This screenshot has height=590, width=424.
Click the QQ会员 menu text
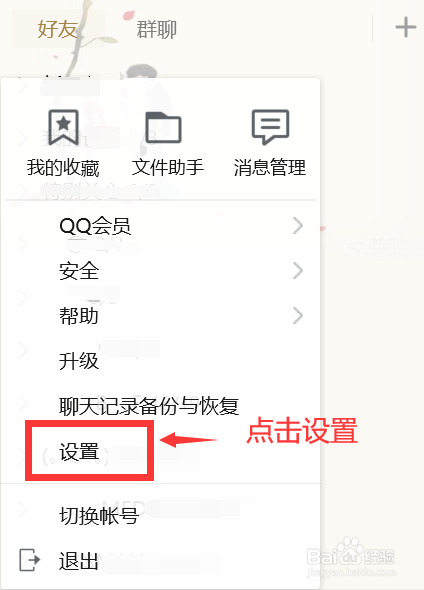[x=95, y=226]
